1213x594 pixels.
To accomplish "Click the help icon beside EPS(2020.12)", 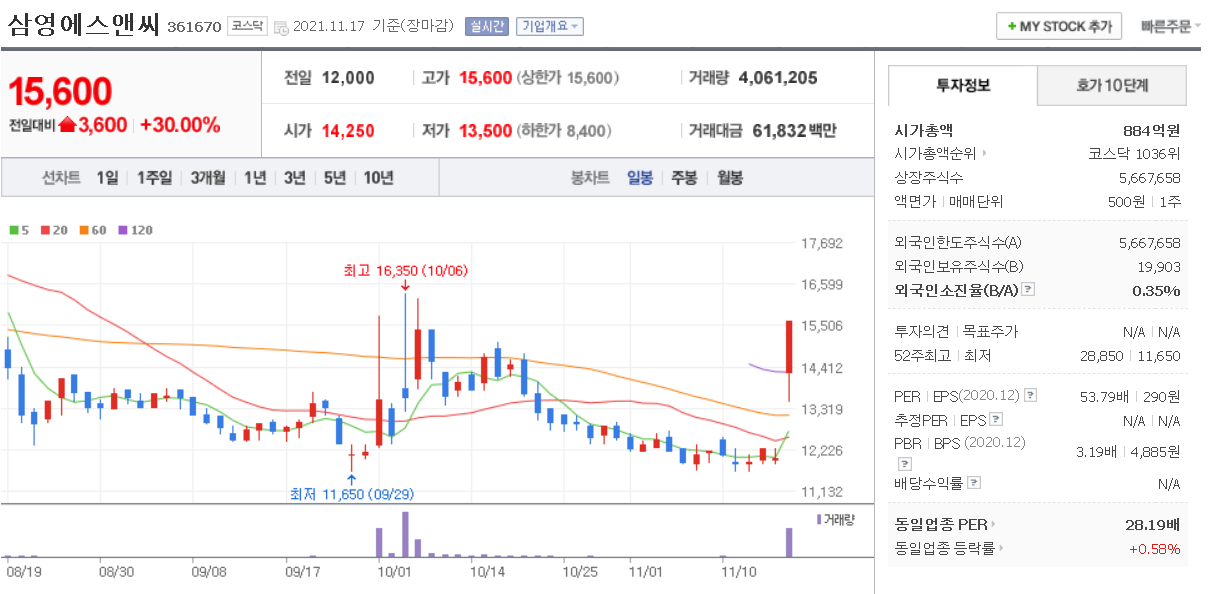I will (x=1031, y=396).
